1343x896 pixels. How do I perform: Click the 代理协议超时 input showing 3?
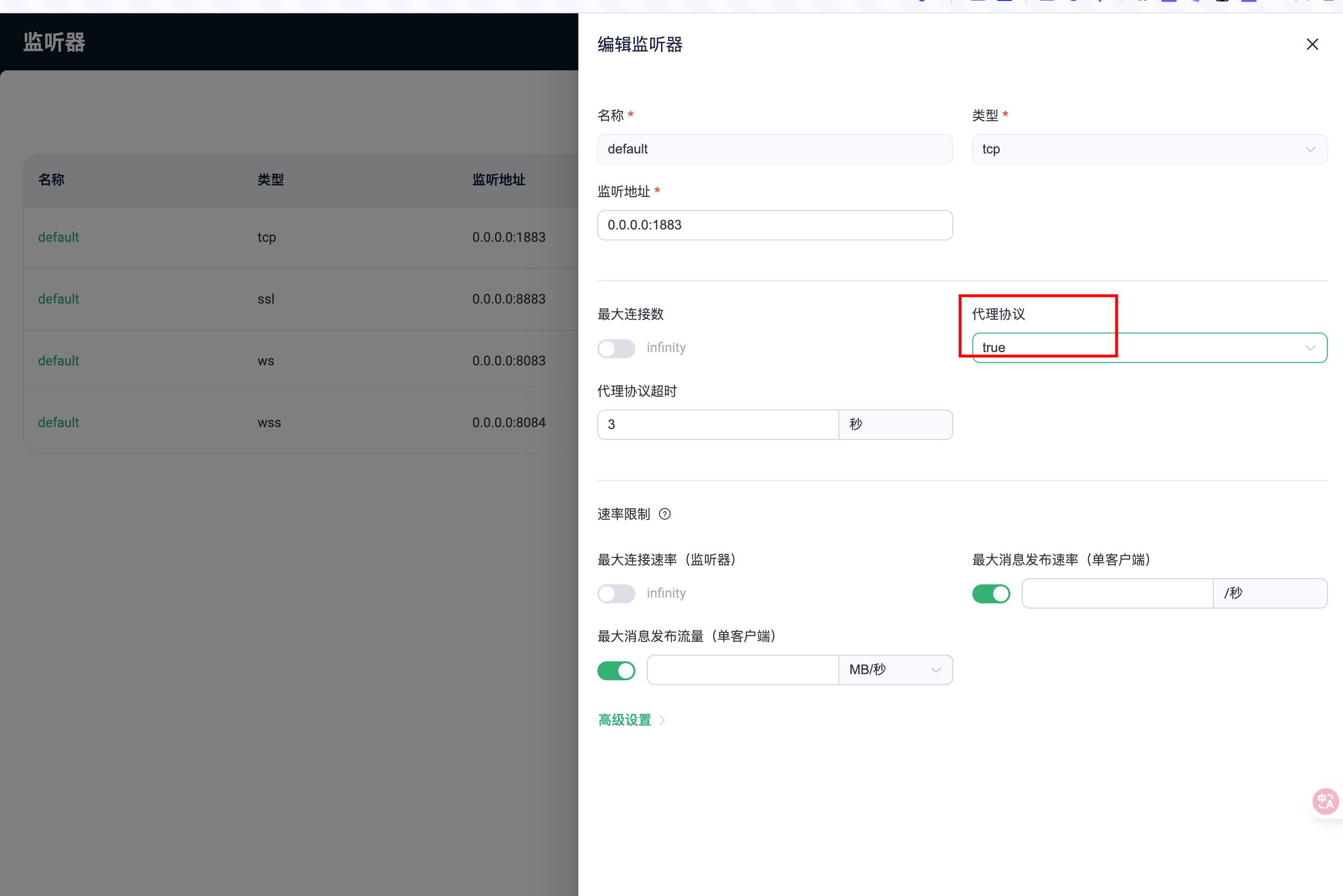click(718, 425)
